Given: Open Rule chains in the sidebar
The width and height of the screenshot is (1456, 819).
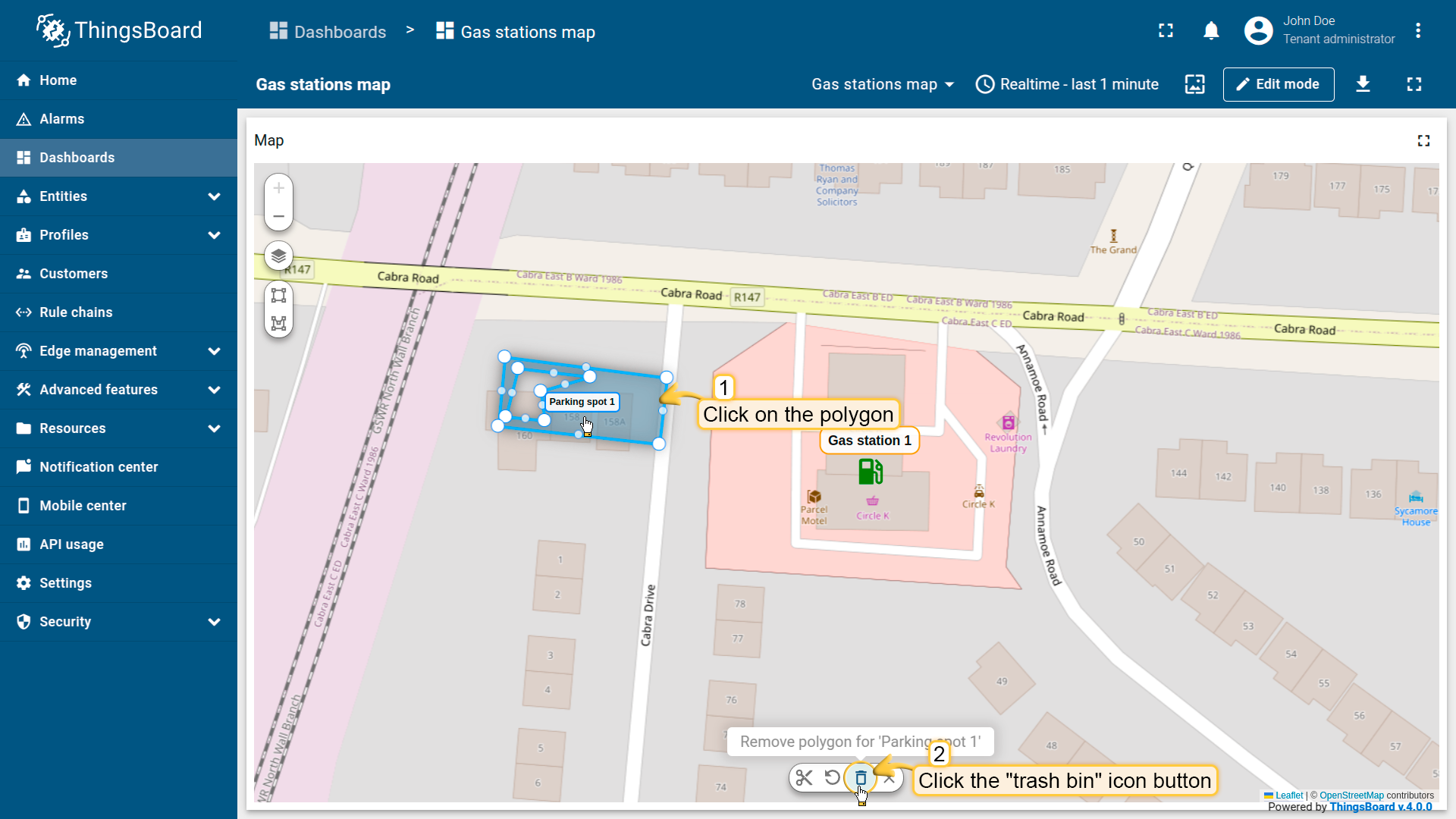Looking at the screenshot, I should pos(76,312).
